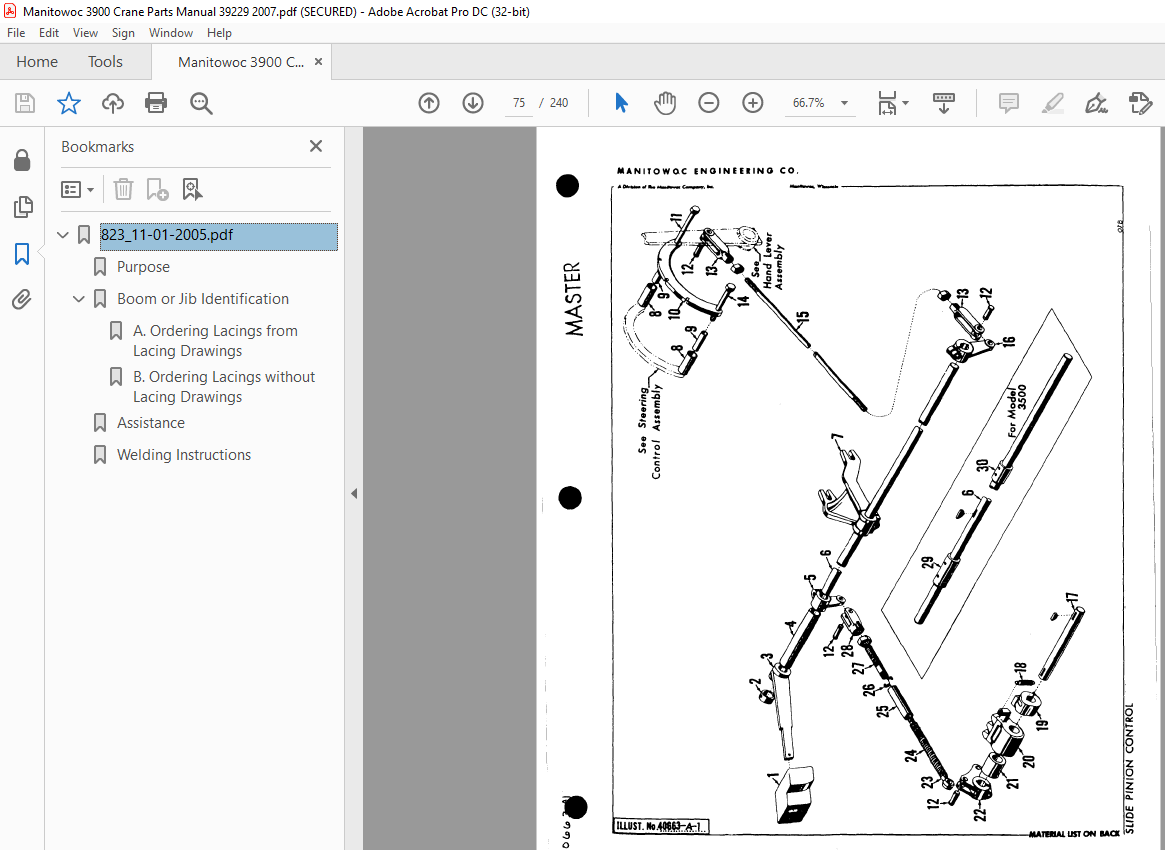Screen dimensions: 1165x850
Task: Switch to the Home tab
Action: pos(37,62)
